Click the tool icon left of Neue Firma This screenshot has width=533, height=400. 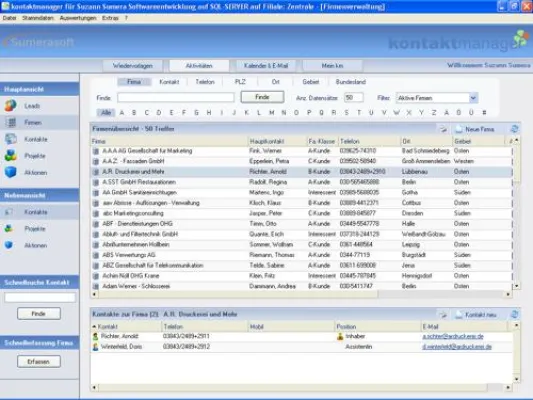(x=443, y=129)
